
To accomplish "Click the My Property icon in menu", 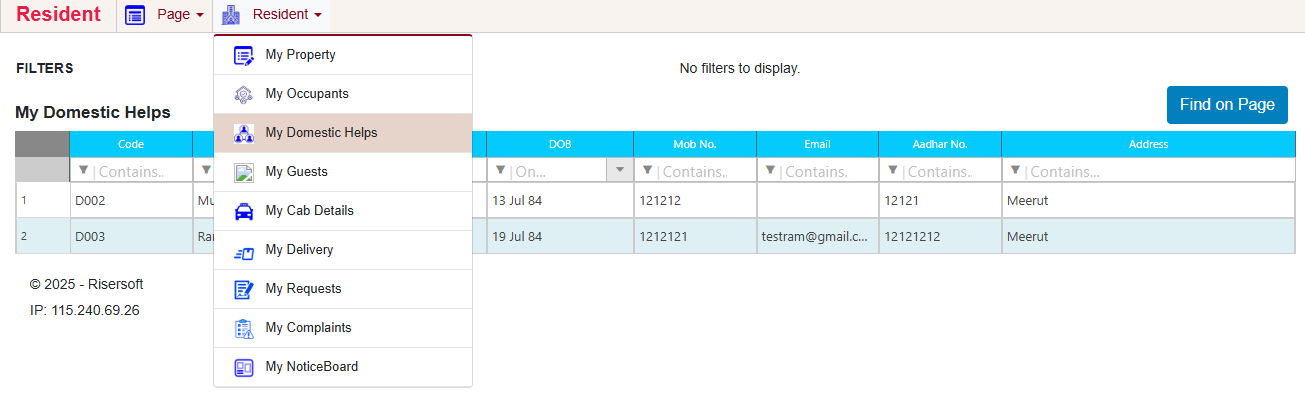I will pos(243,56).
